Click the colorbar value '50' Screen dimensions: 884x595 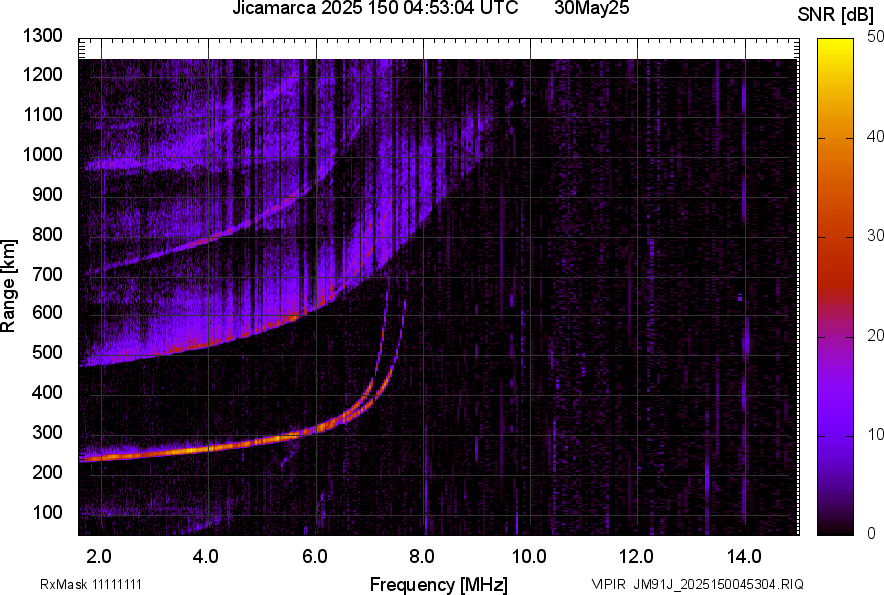(x=875, y=37)
